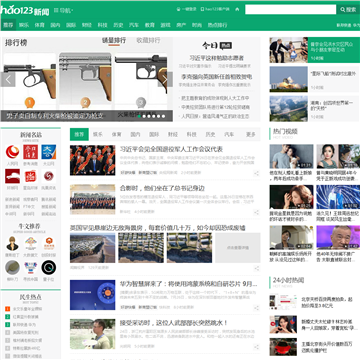The height and width of the screenshot is (360, 360).
Task: Click the 搜索 magnifier button
Action: click(x=348, y=10)
